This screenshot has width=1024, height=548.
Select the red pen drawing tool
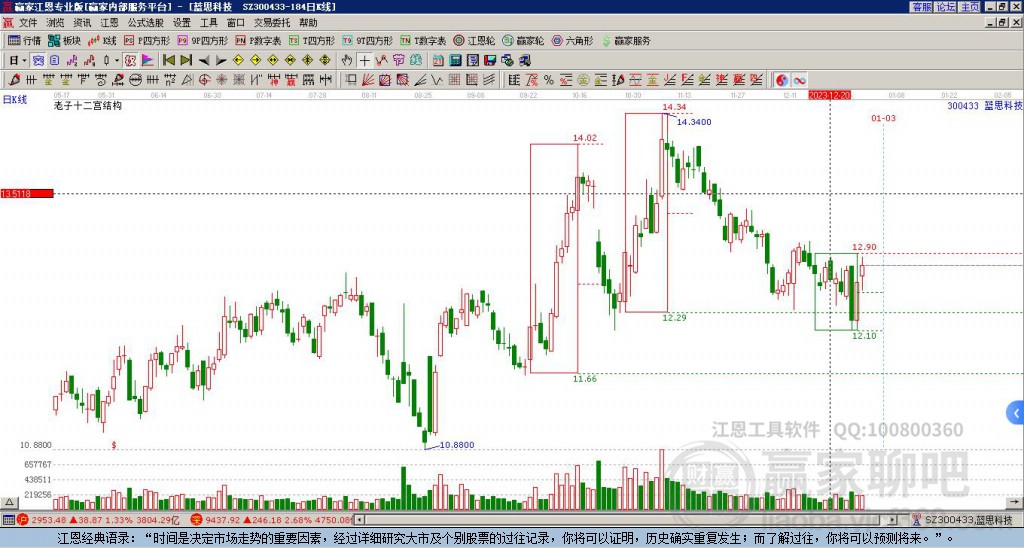pyautogui.click(x=14, y=80)
